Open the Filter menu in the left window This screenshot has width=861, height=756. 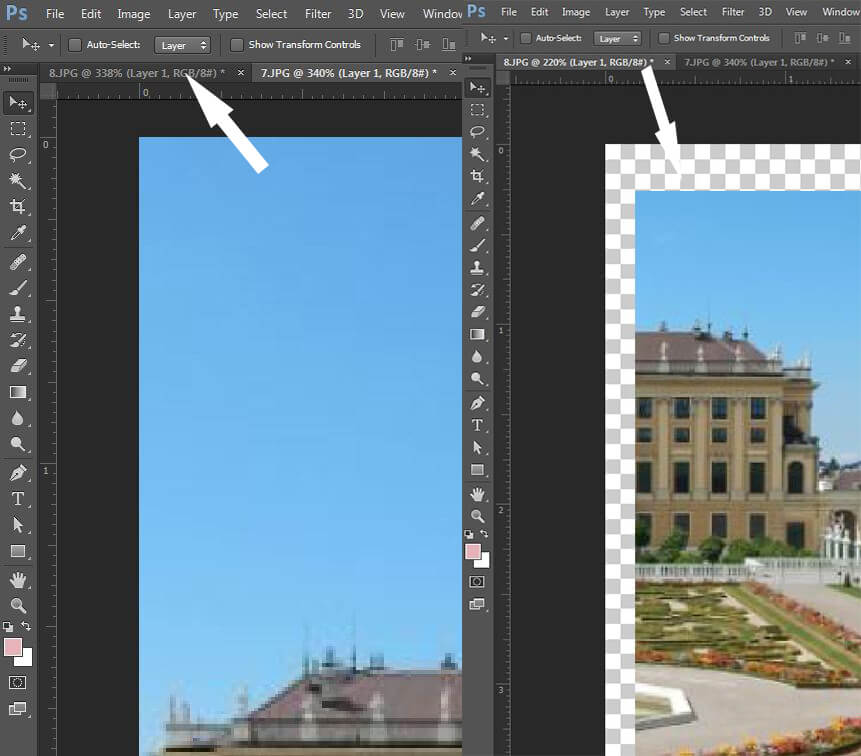pyautogui.click(x=318, y=14)
